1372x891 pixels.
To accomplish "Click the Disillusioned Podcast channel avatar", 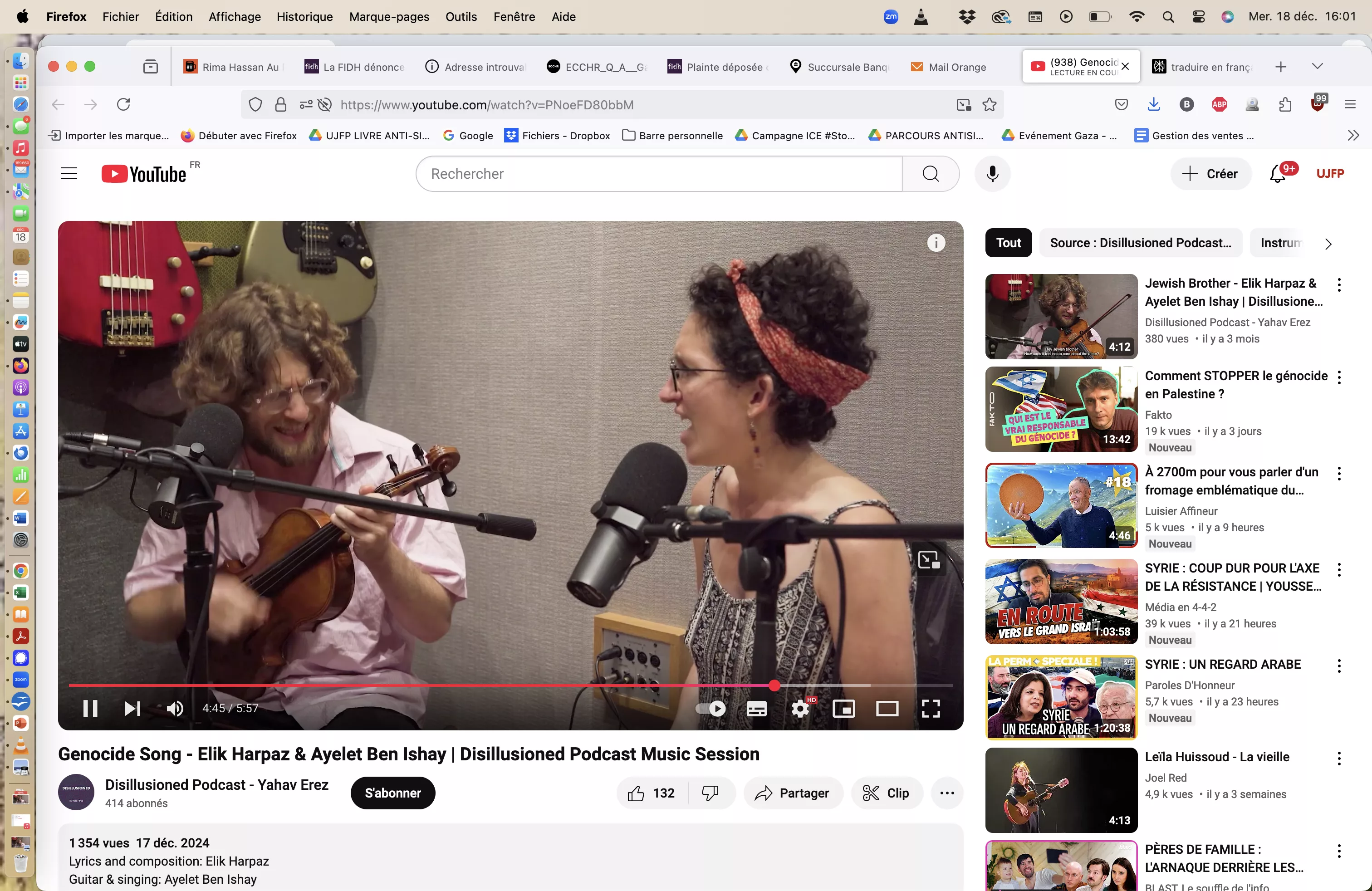I will tap(76, 792).
